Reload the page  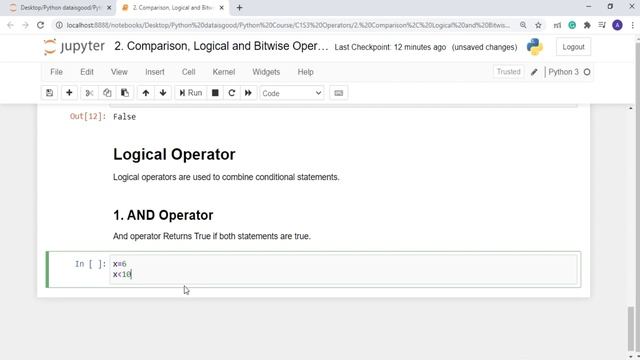tap(40, 25)
